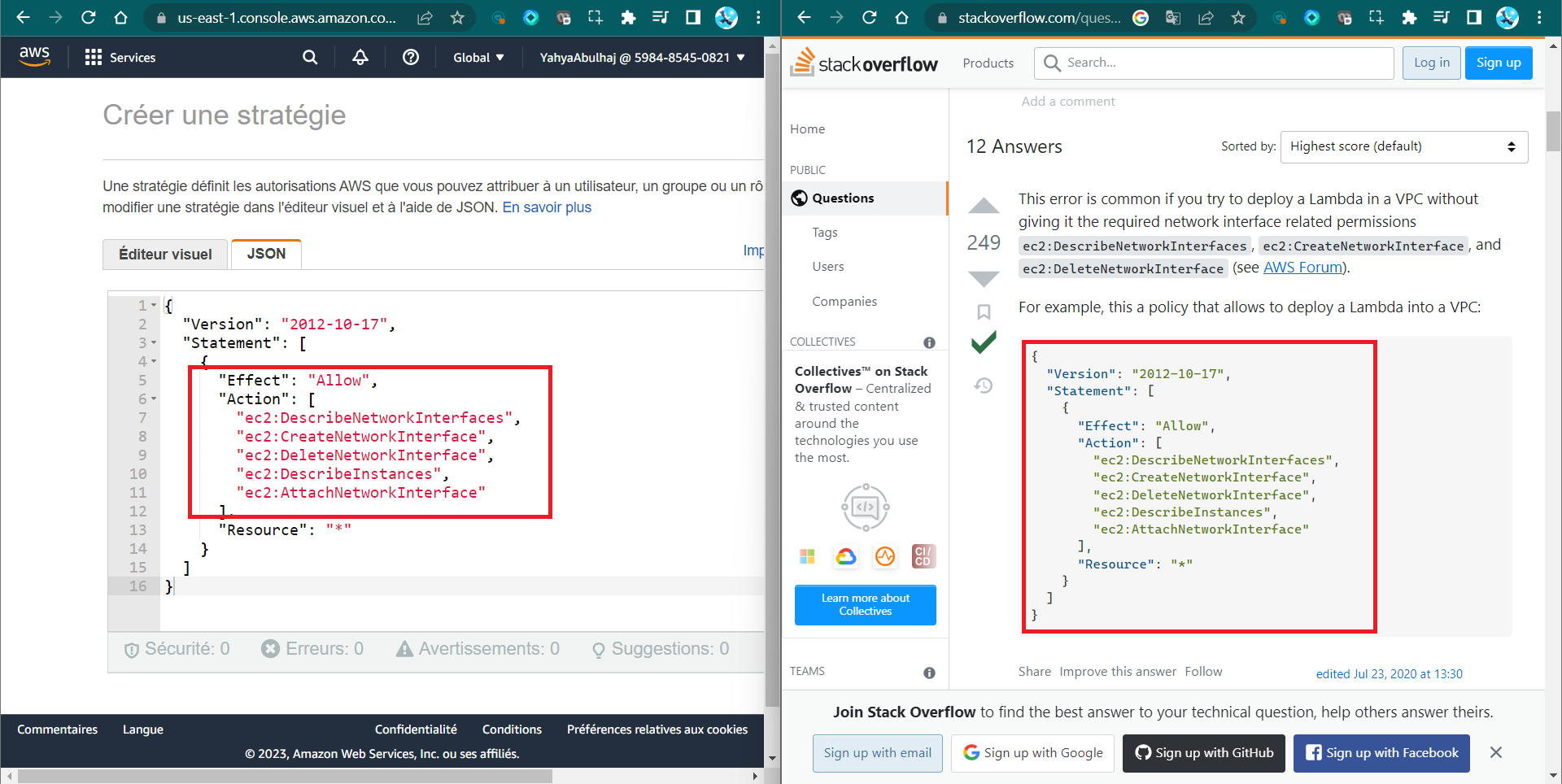
Task: Click Log in button
Action: (1432, 63)
